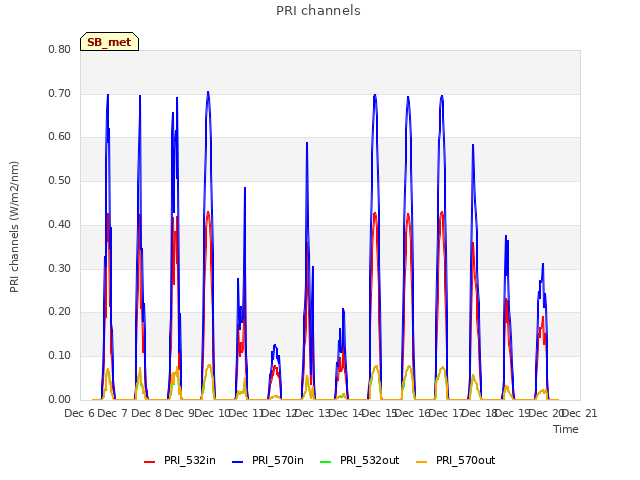Click the 0.10 y-axis tick label
Image resolution: width=640 pixels, height=480 pixels.
coord(60,356)
